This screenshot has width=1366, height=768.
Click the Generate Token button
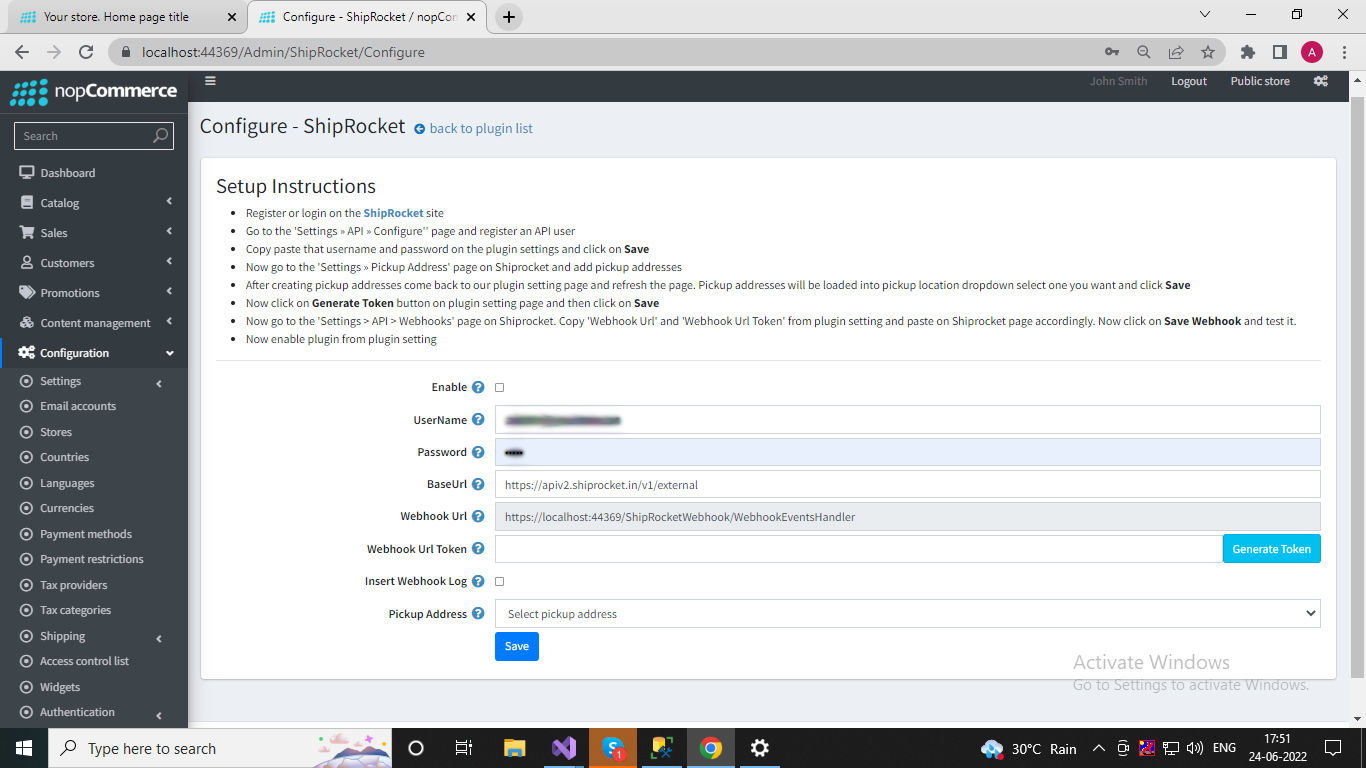tap(1271, 549)
